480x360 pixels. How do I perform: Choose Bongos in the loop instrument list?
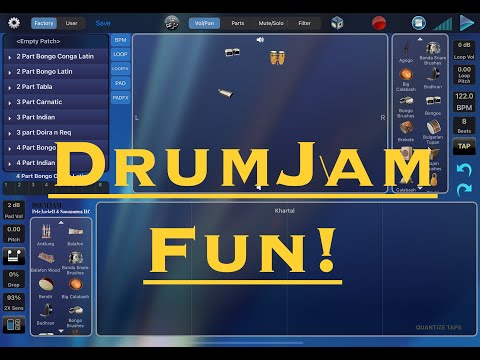click(x=433, y=105)
